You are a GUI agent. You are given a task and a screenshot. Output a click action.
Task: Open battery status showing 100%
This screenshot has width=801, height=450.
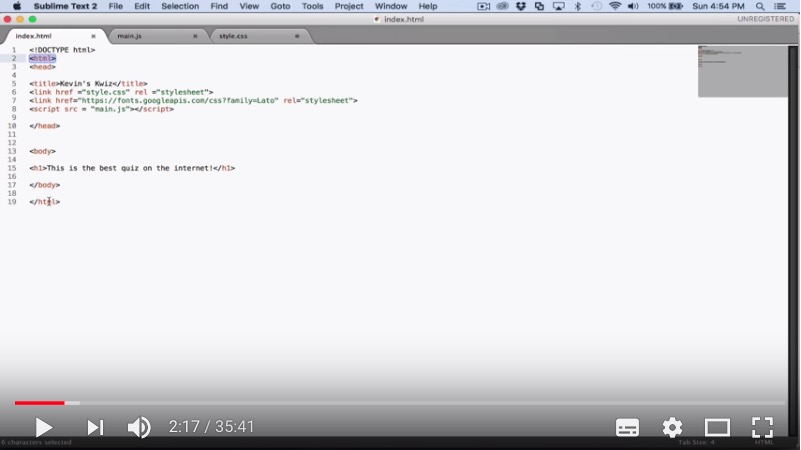tap(665, 6)
